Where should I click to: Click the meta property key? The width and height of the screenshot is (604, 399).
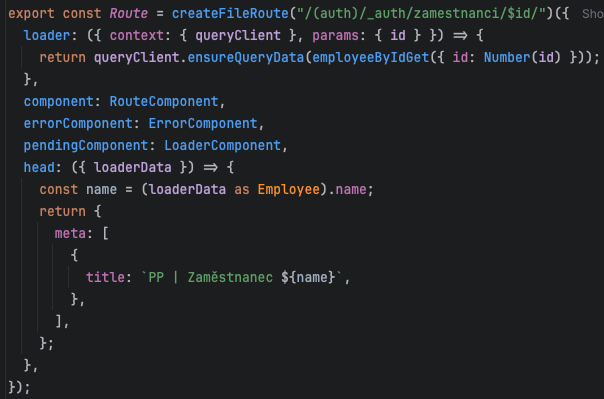(70, 233)
